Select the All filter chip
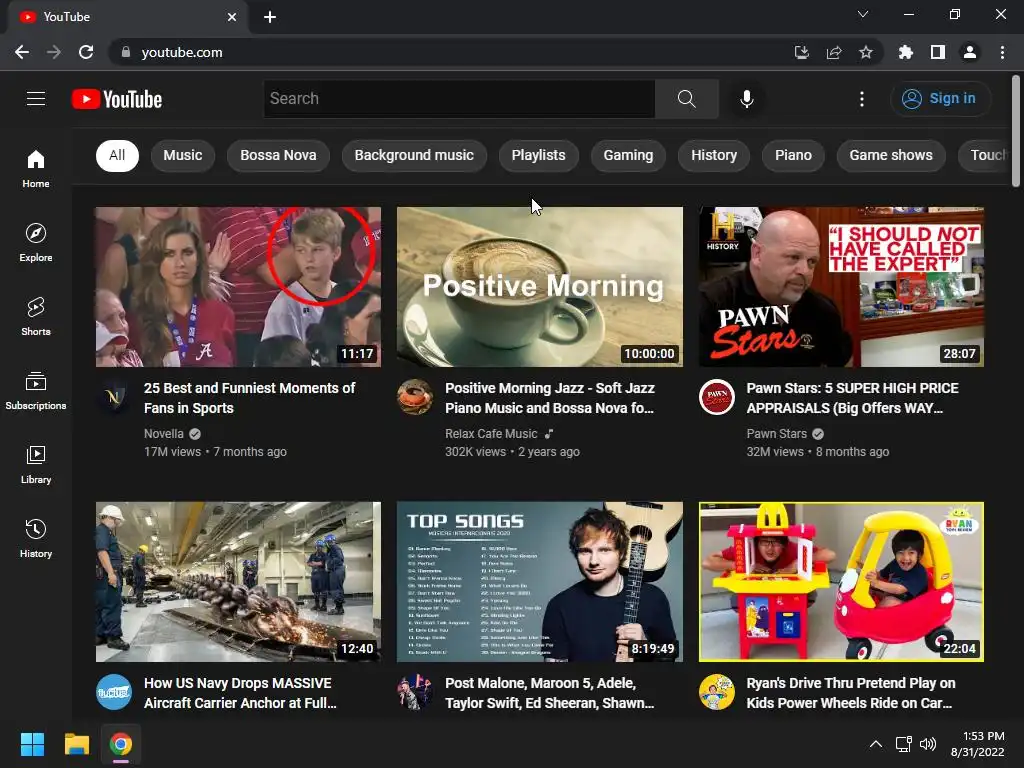The width and height of the screenshot is (1024, 768). tap(117, 155)
